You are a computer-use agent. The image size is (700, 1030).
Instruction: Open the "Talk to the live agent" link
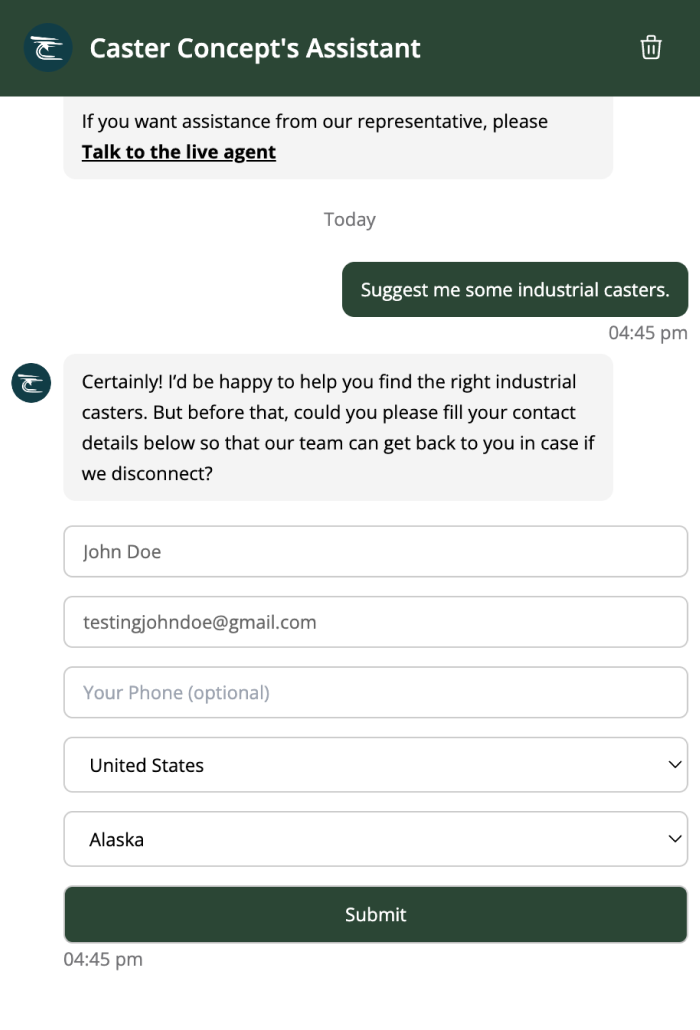click(179, 152)
